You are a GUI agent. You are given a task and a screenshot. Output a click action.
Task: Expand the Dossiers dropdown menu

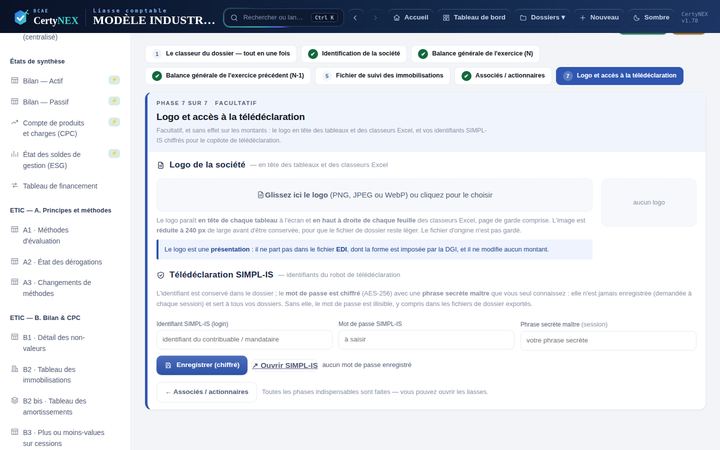tap(542, 17)
